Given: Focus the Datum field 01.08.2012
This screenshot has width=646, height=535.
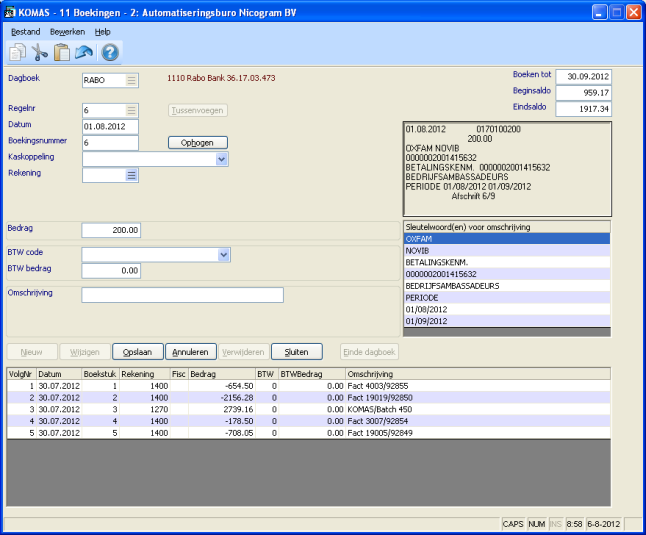Looking at the screenshot, I should pos(110,126).
